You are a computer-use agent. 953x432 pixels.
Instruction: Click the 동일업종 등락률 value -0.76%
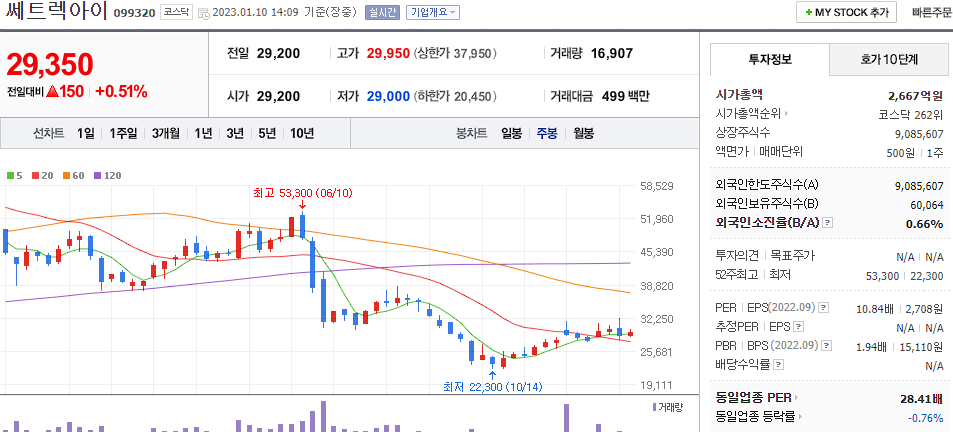pyautogui.click(x=925, y=417)
